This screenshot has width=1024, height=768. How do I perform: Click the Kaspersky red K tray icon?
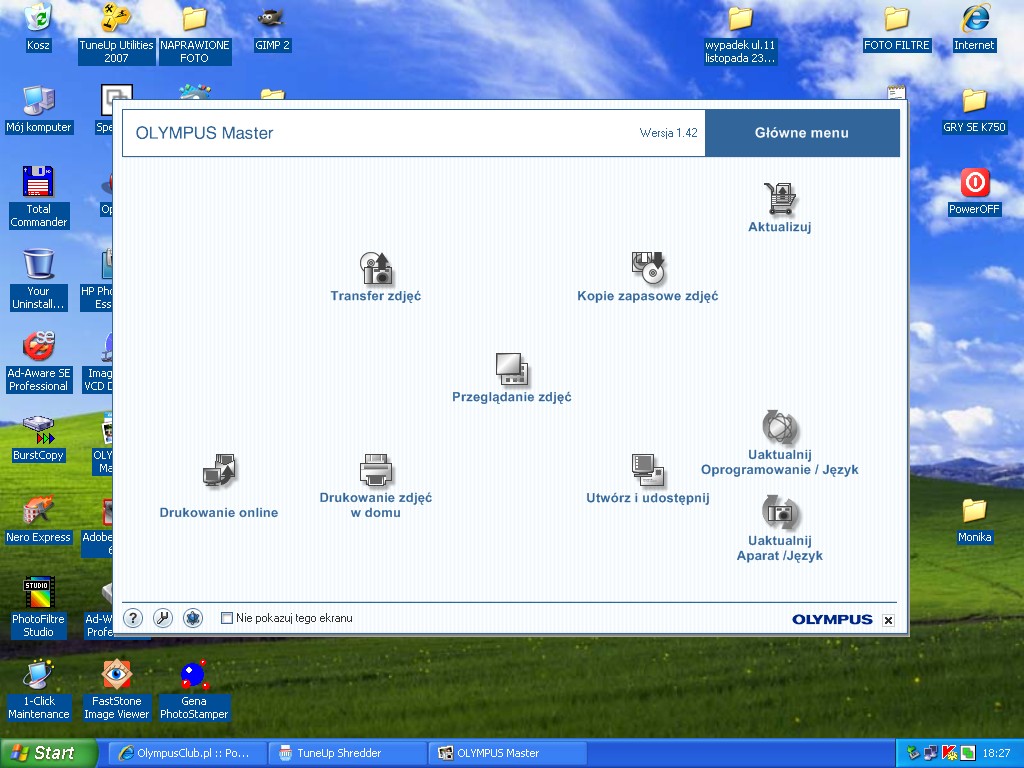pyautogui.click(x=949, y=753)
